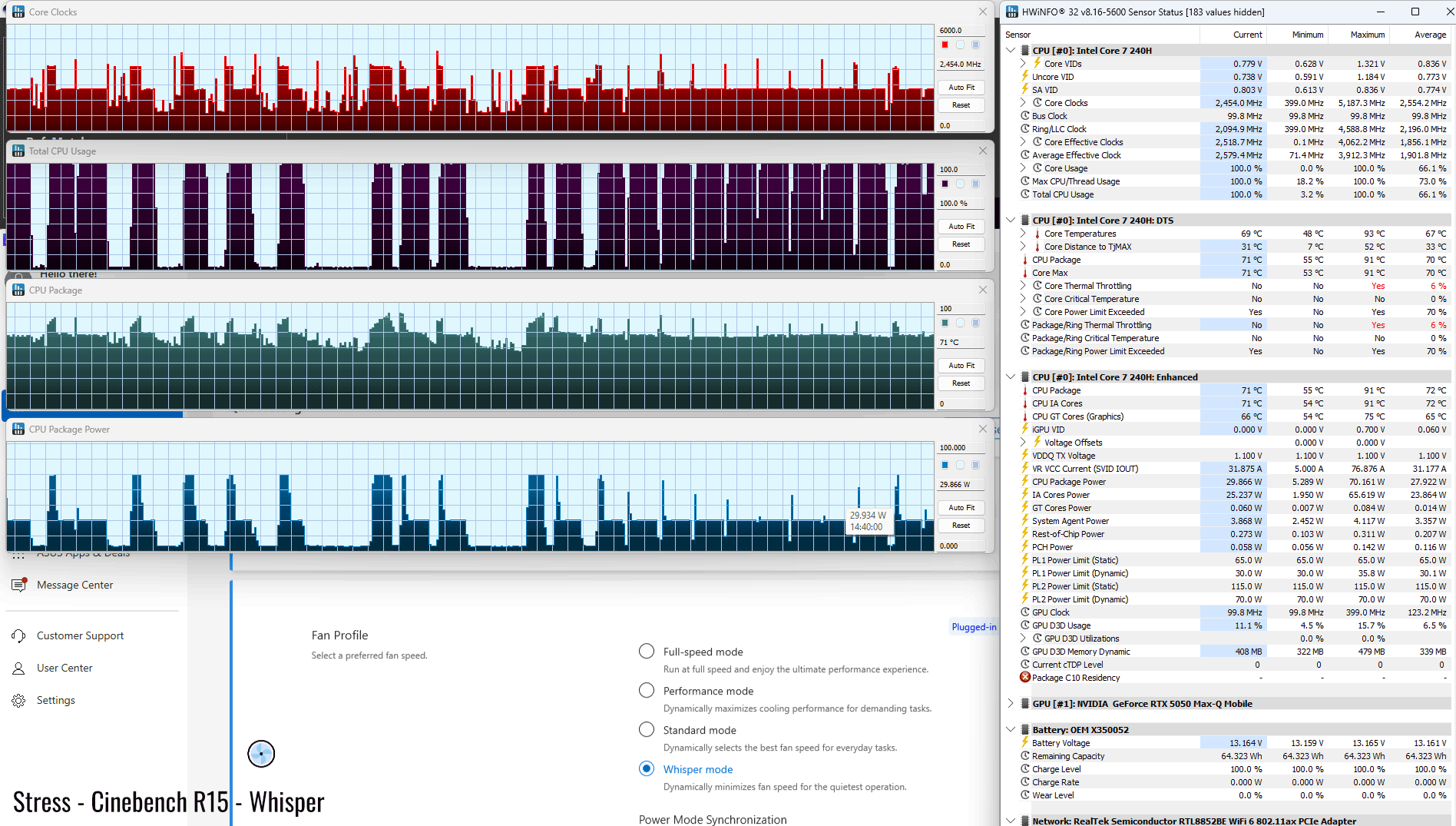Click the Maximum column header

pyautogui.click(x=1358, y=35)
